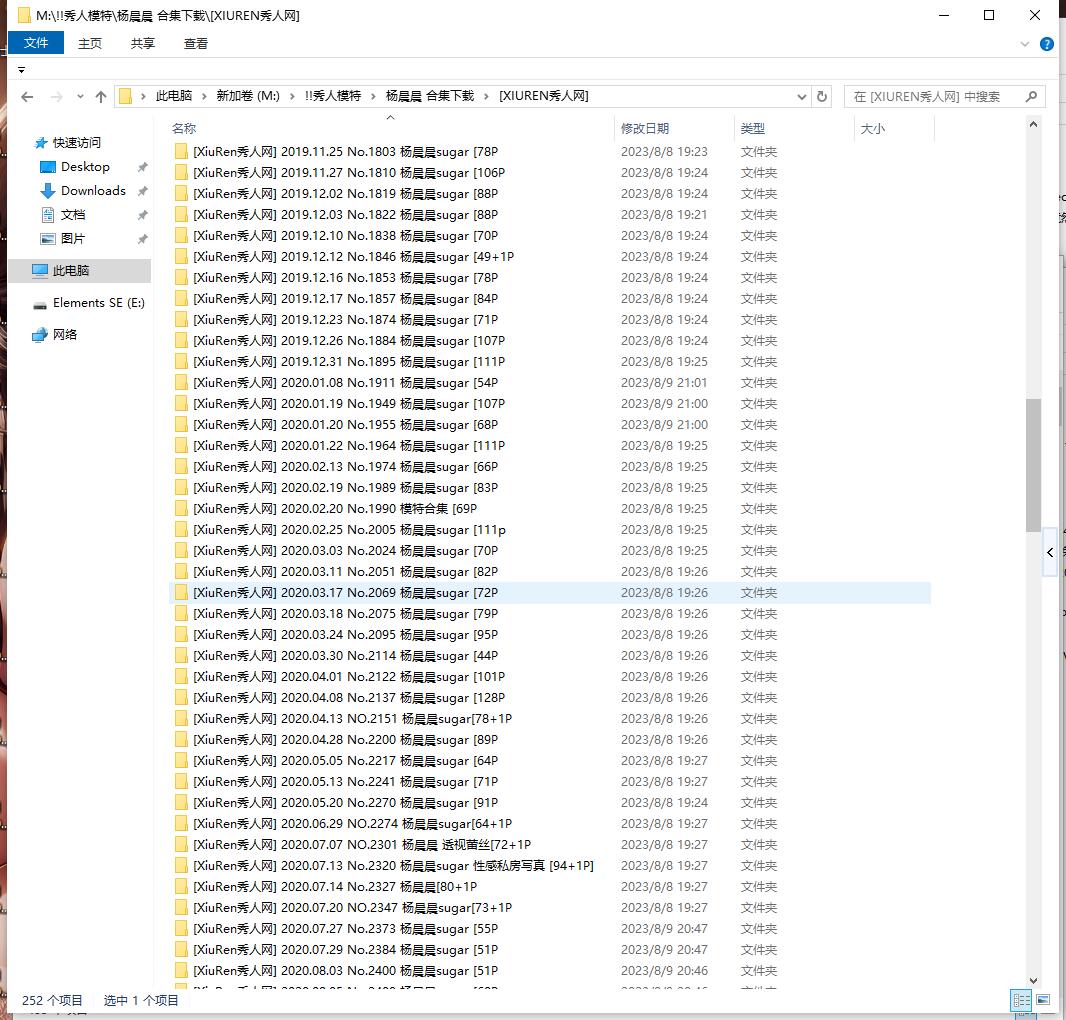Expand the breadcrumb chevron after 新加卷 (M:)
This screenshot has height=1020, width=1066.
(292, 97)
